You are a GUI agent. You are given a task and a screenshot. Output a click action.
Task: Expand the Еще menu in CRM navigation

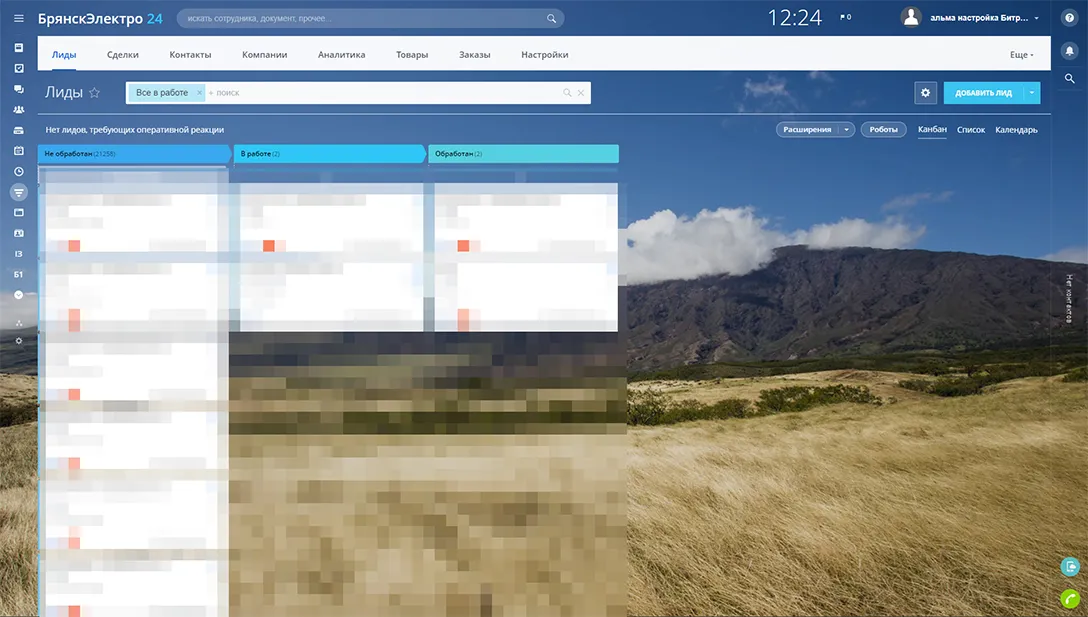coord(1021,55)
